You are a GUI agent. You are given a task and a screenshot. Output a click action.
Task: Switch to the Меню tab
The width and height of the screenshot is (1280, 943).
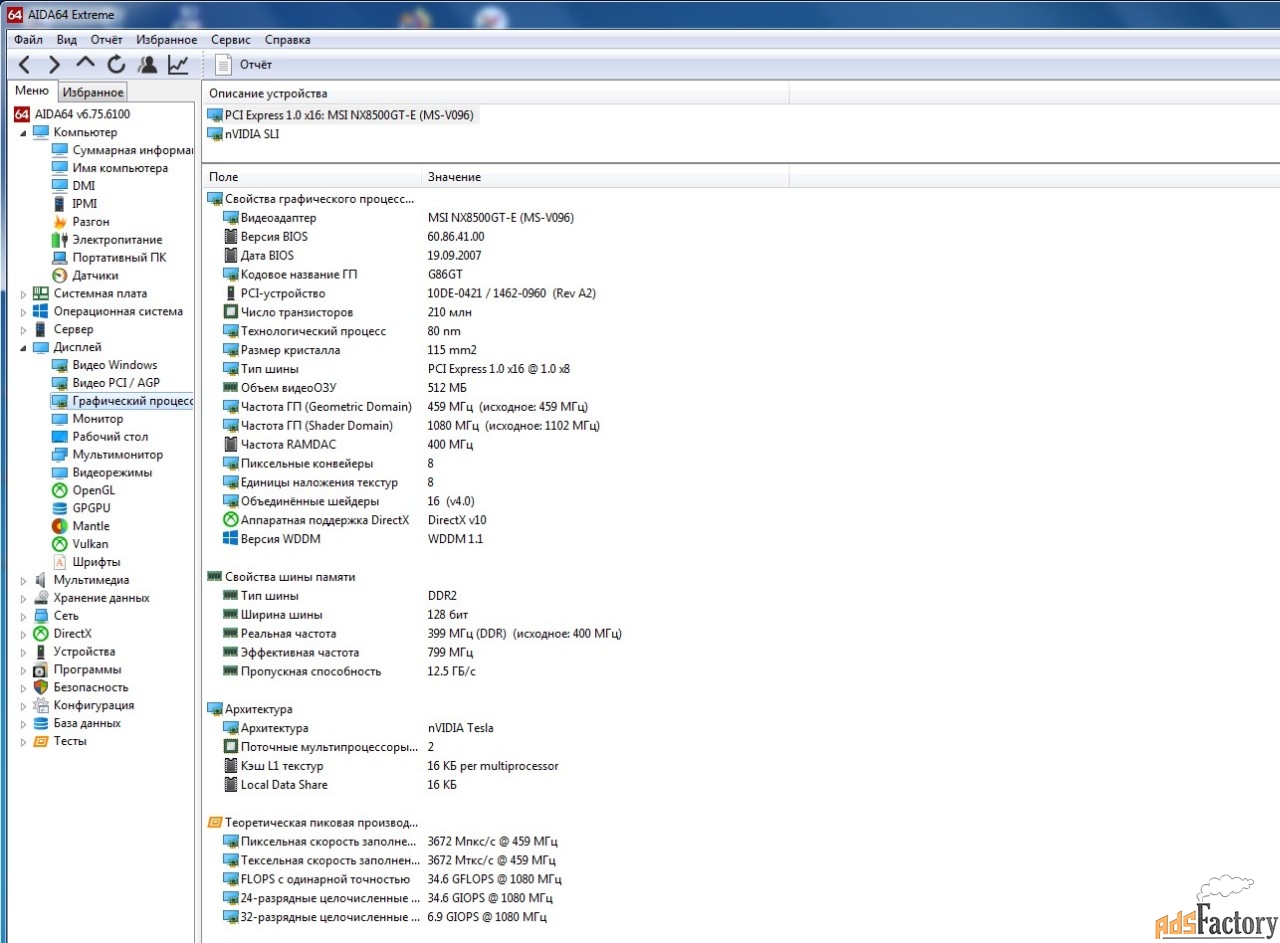point(32,91)
